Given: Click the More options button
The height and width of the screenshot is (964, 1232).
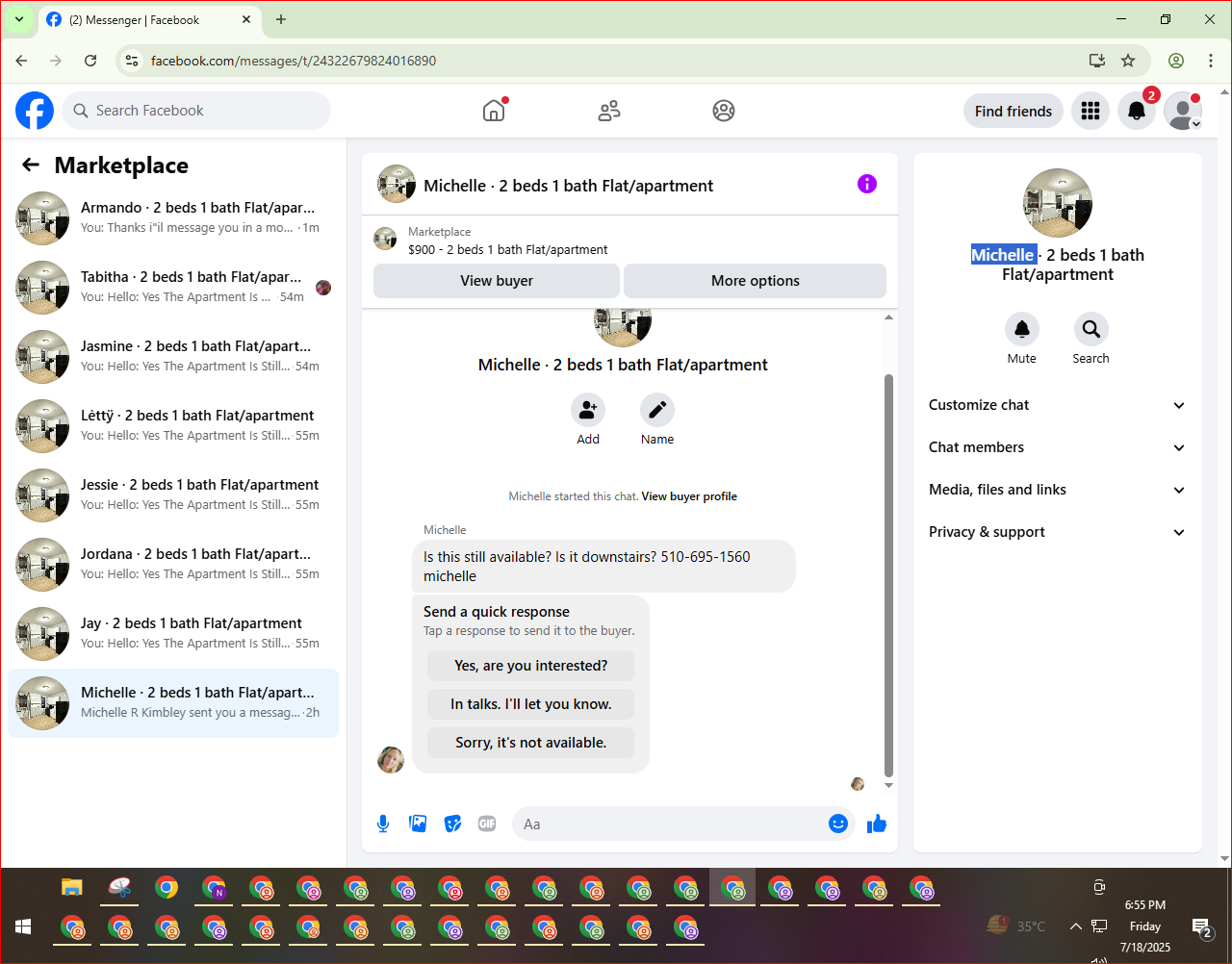Looking at the screenshot, I should click(x=756, y=281).
